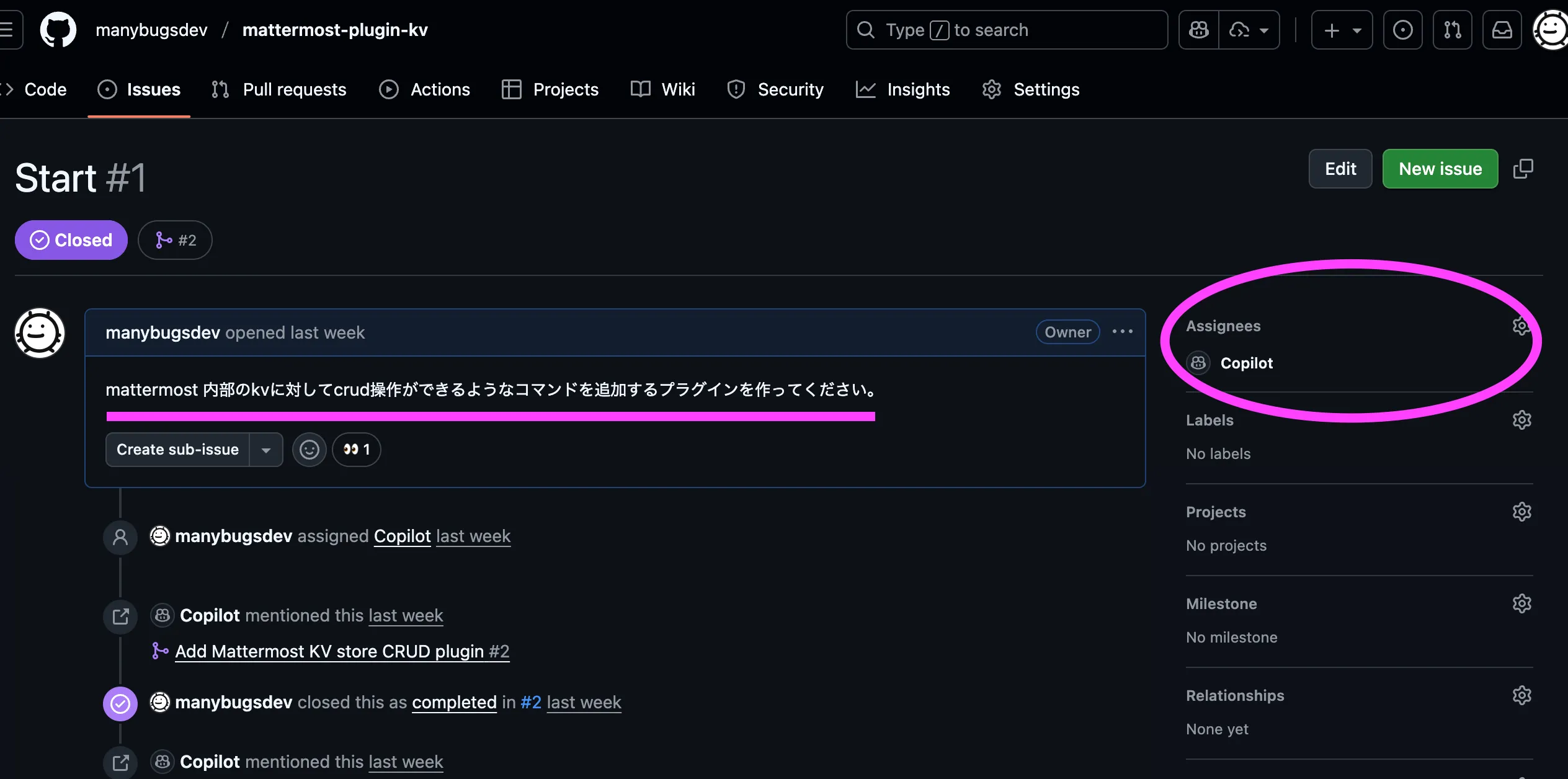Viewport: 1568px width, 779px height.
Task: Open Copilot chat icon in header
Action: point(1198,30)
